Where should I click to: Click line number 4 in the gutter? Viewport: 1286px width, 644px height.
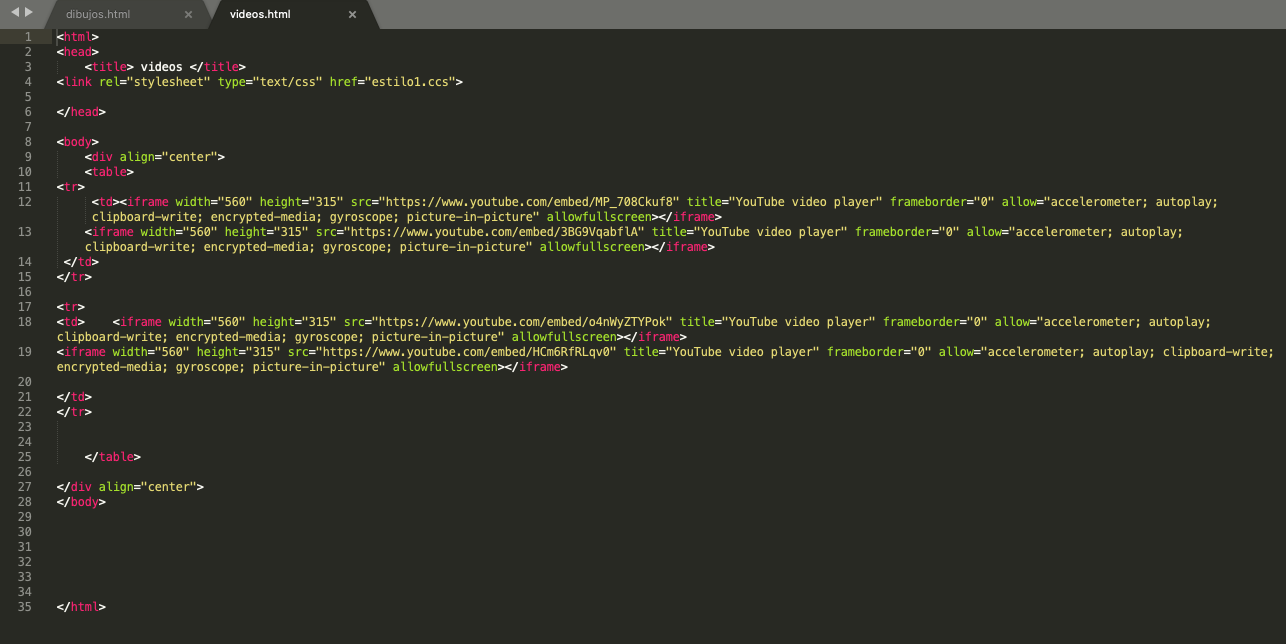point(28,82)
